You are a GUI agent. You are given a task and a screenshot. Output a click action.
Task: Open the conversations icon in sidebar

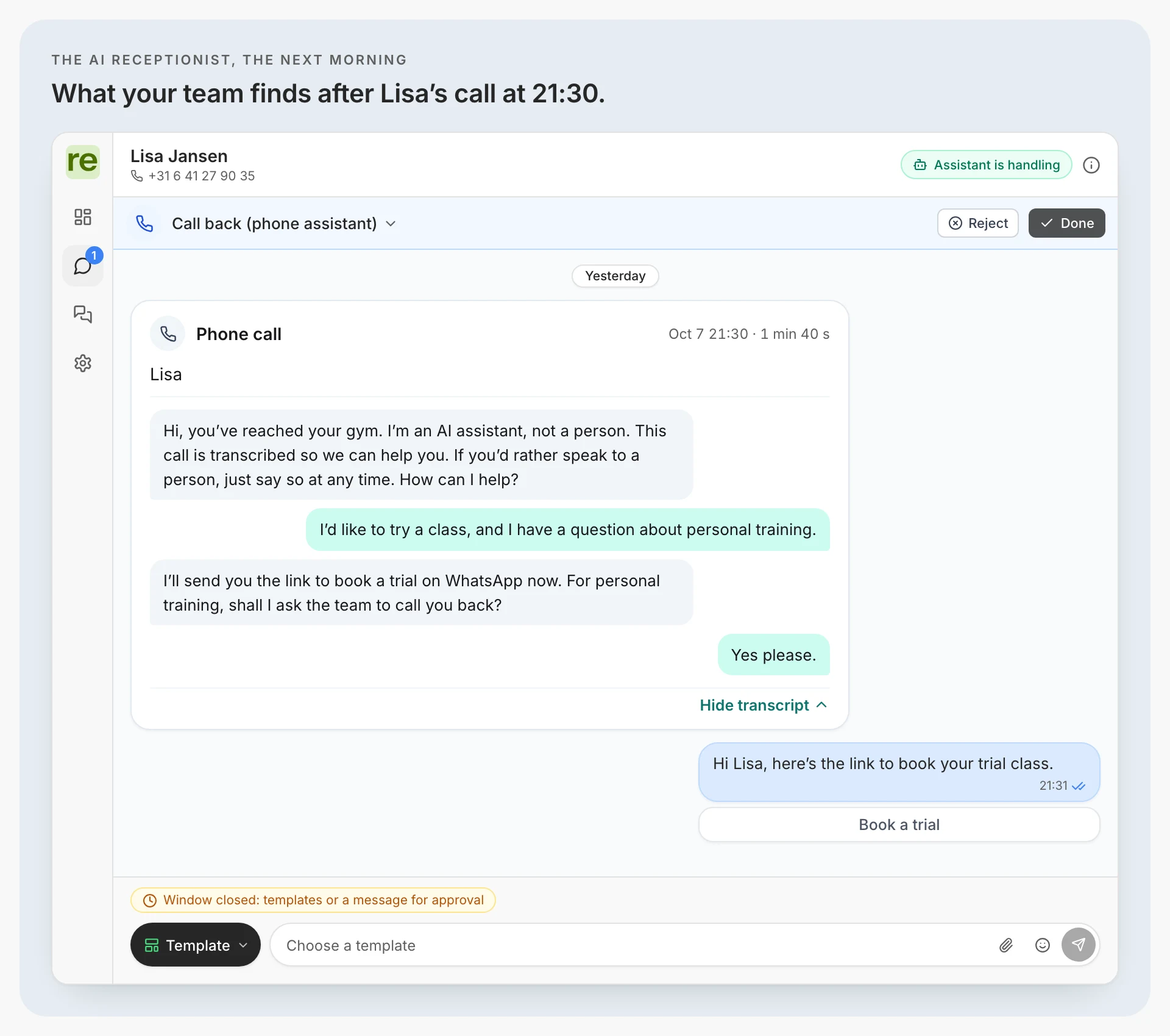pyautogui.click(x=83, y=314)
